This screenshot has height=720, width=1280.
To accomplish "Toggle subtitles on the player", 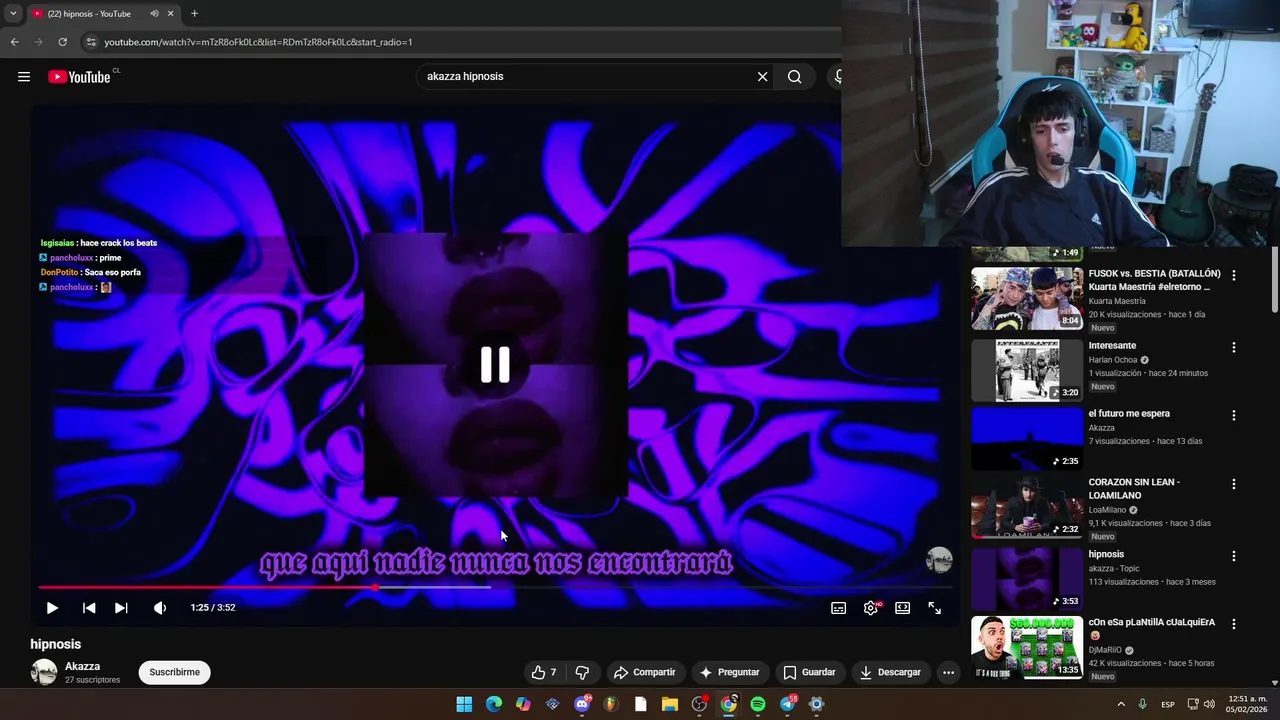I will pos(838,608).
